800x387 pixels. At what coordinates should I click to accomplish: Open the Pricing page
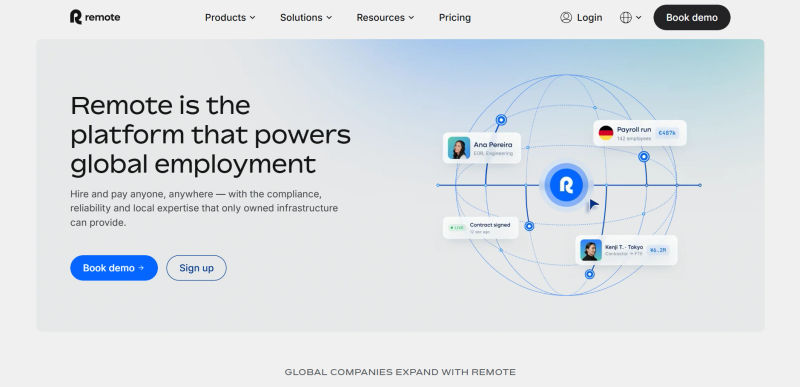(x=455, y=18)
